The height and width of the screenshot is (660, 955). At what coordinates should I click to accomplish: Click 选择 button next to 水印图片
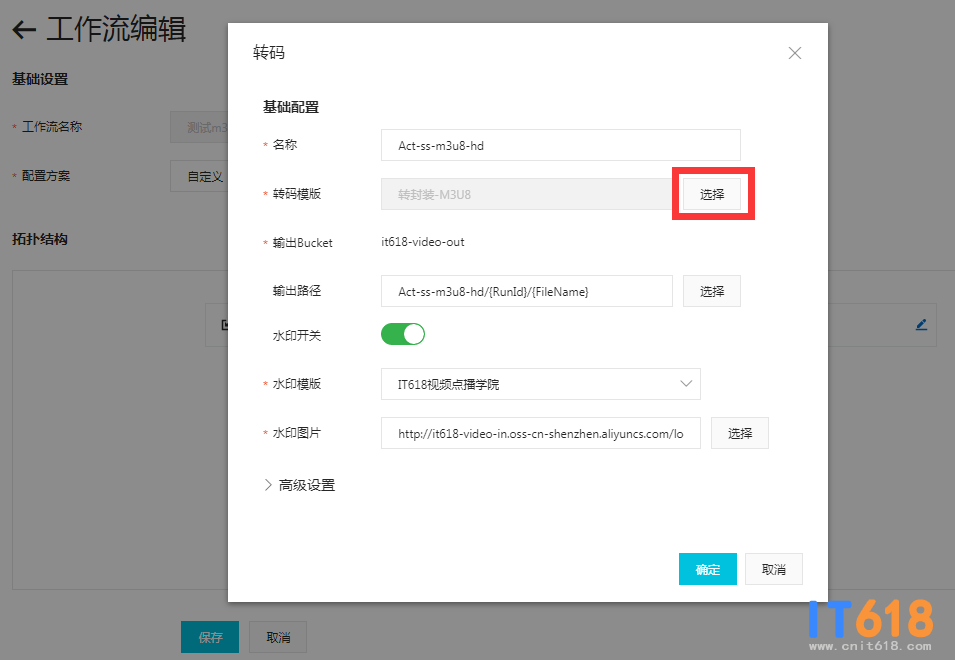[x=739, y=433]
